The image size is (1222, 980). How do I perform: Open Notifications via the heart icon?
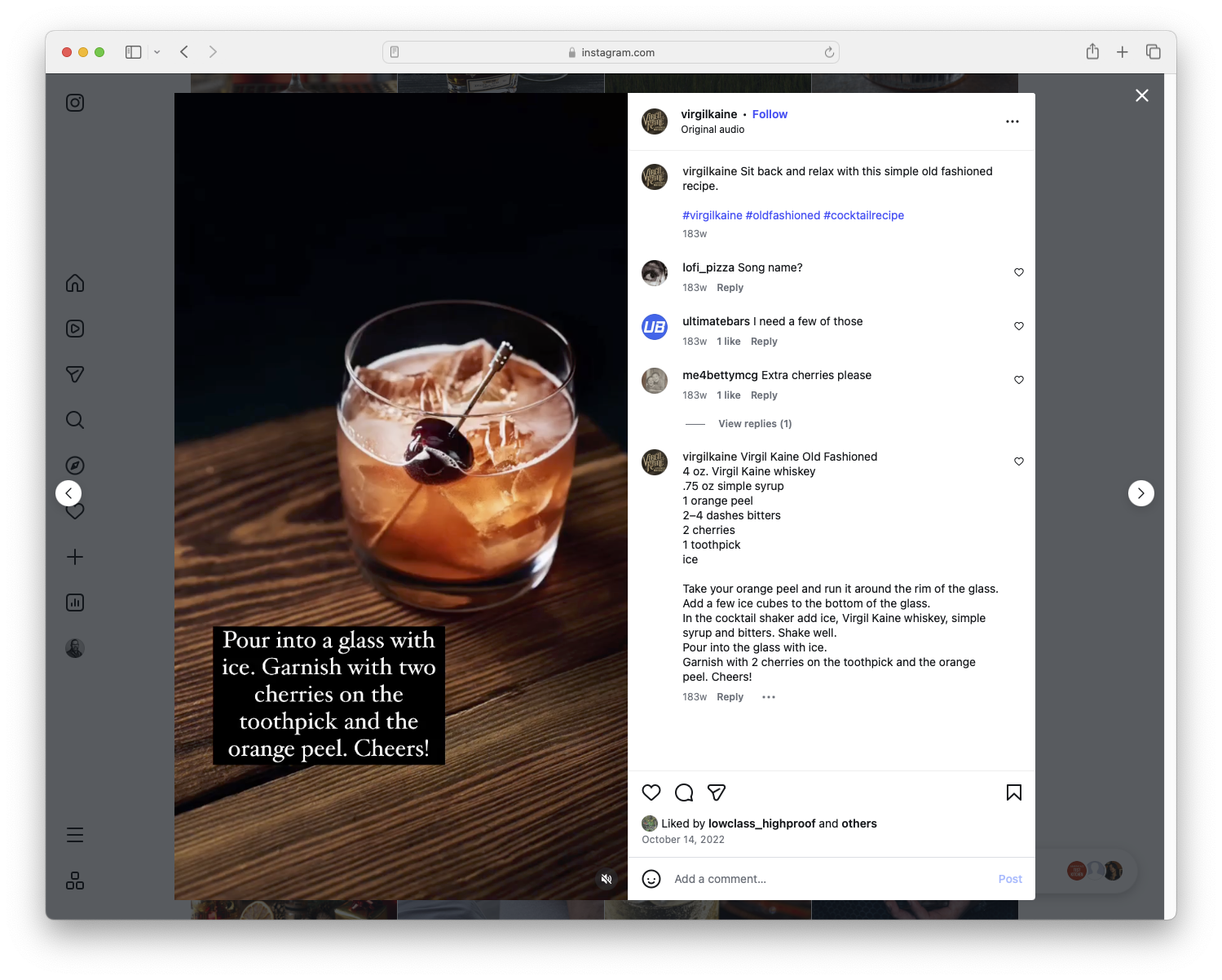[x=74, y=511]
